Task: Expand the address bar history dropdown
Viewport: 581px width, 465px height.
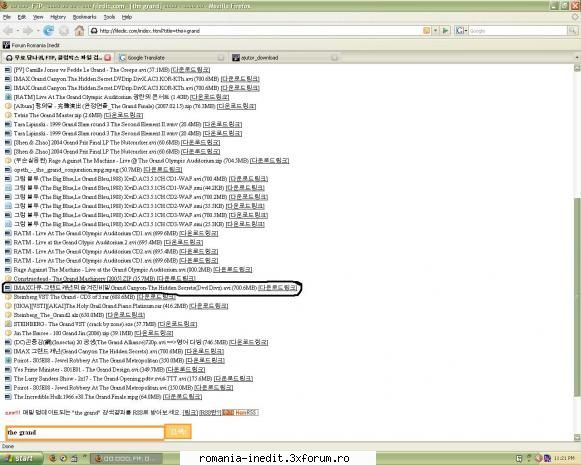Action: click(436, 31)
